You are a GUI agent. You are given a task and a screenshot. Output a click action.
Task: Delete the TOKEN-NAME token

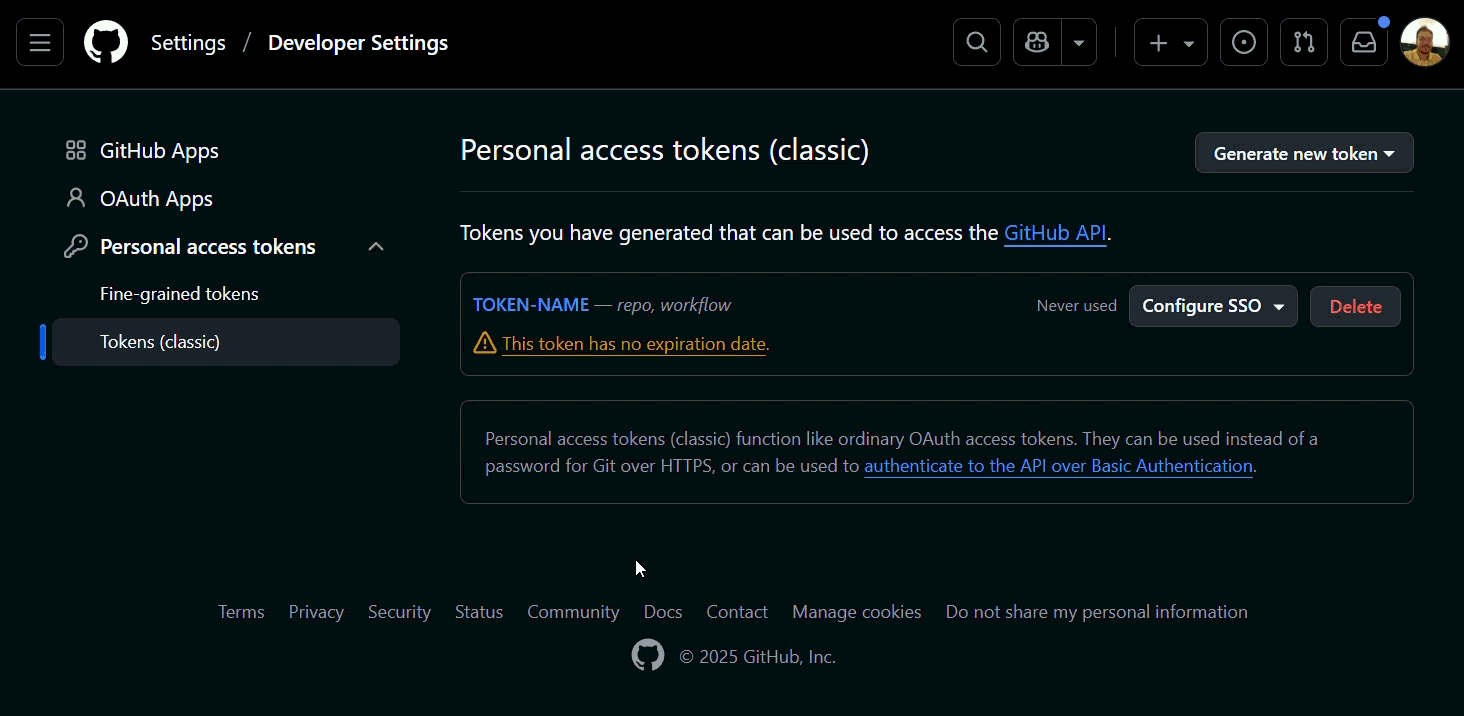pyautogui.click(x=1355, y=306)
